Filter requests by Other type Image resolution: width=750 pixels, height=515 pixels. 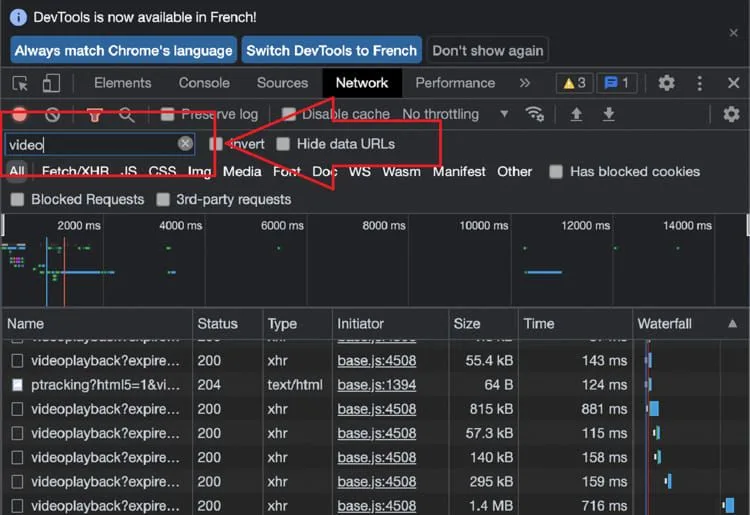coord(514,172)
